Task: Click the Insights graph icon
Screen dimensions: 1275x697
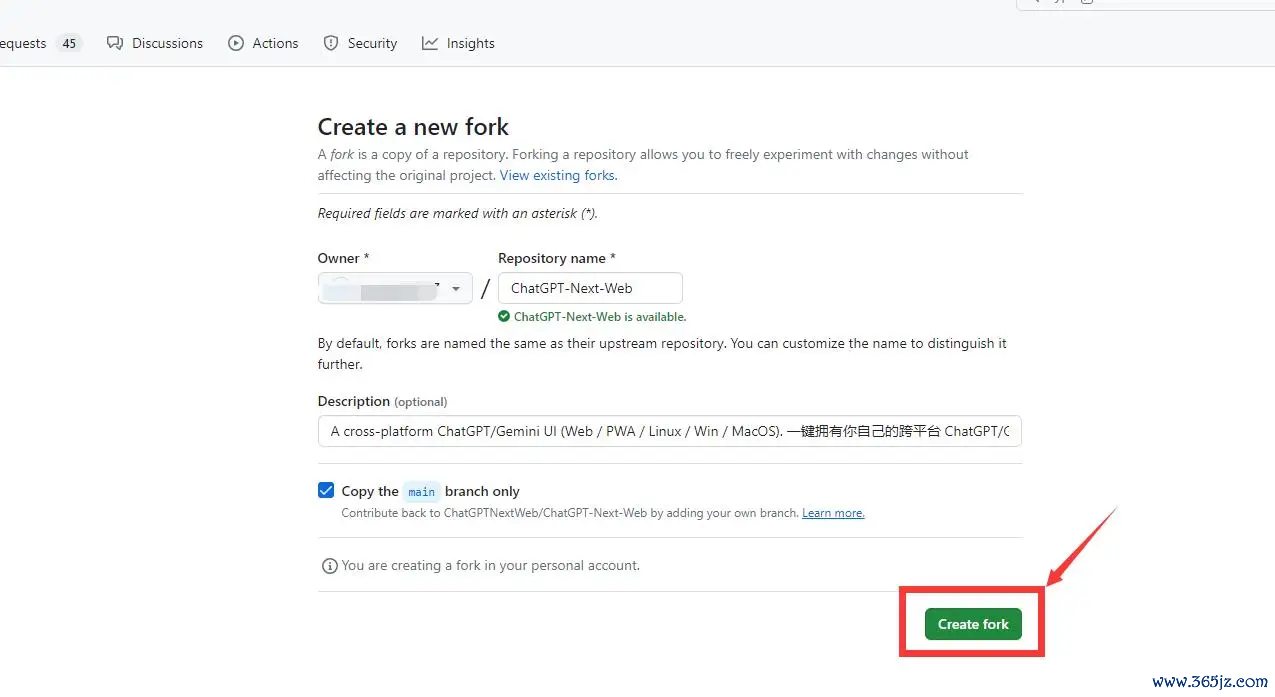Action: (430, 43)
